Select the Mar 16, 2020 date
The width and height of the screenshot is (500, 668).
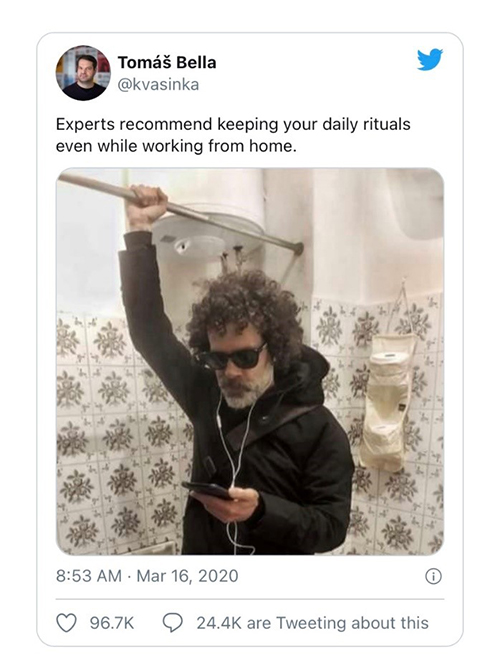tap(187, 576)
